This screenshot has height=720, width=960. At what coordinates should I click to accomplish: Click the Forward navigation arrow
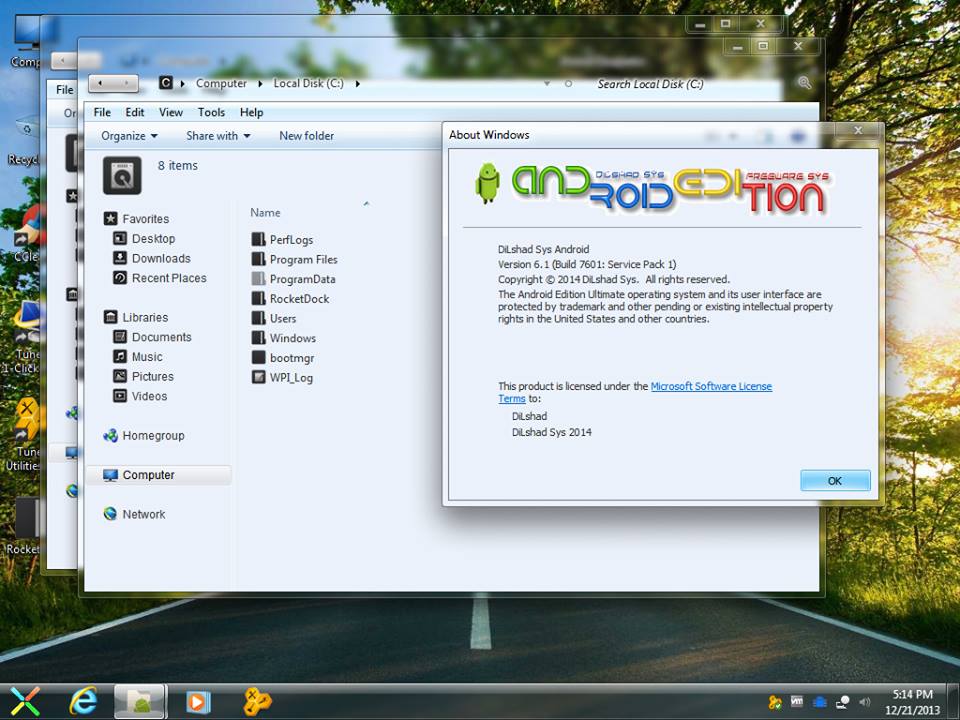[127, 83]
